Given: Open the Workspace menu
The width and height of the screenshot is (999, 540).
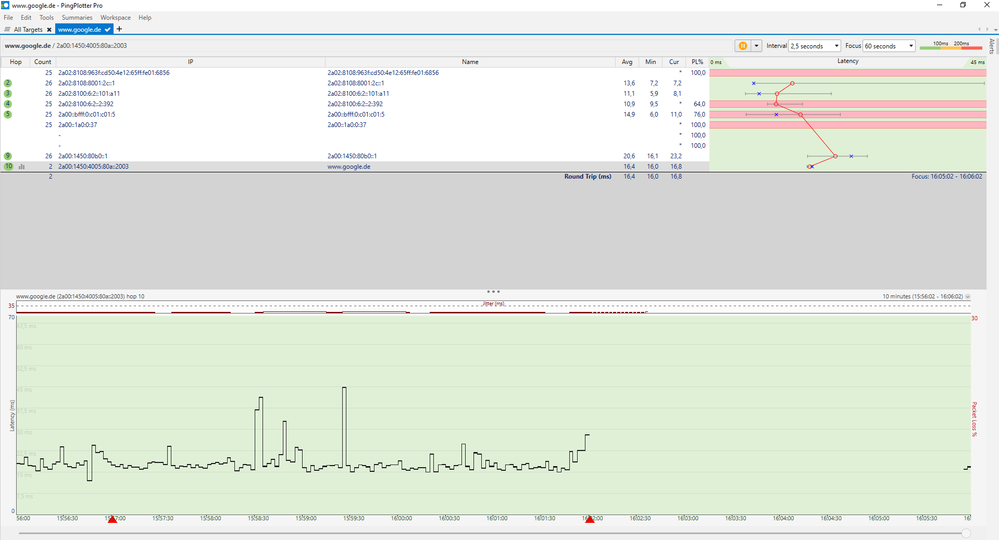Looking at the screenshot, I should 115,18.
